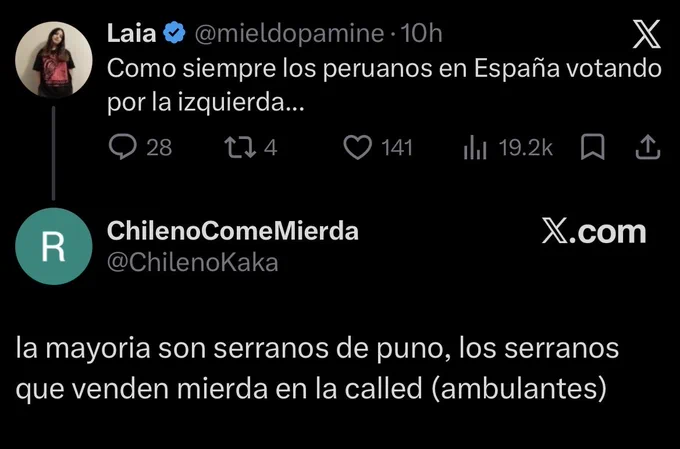Open the view analytics bar chart icon
The height and width of the screenshot is (449, 680).
click(475, 147)
